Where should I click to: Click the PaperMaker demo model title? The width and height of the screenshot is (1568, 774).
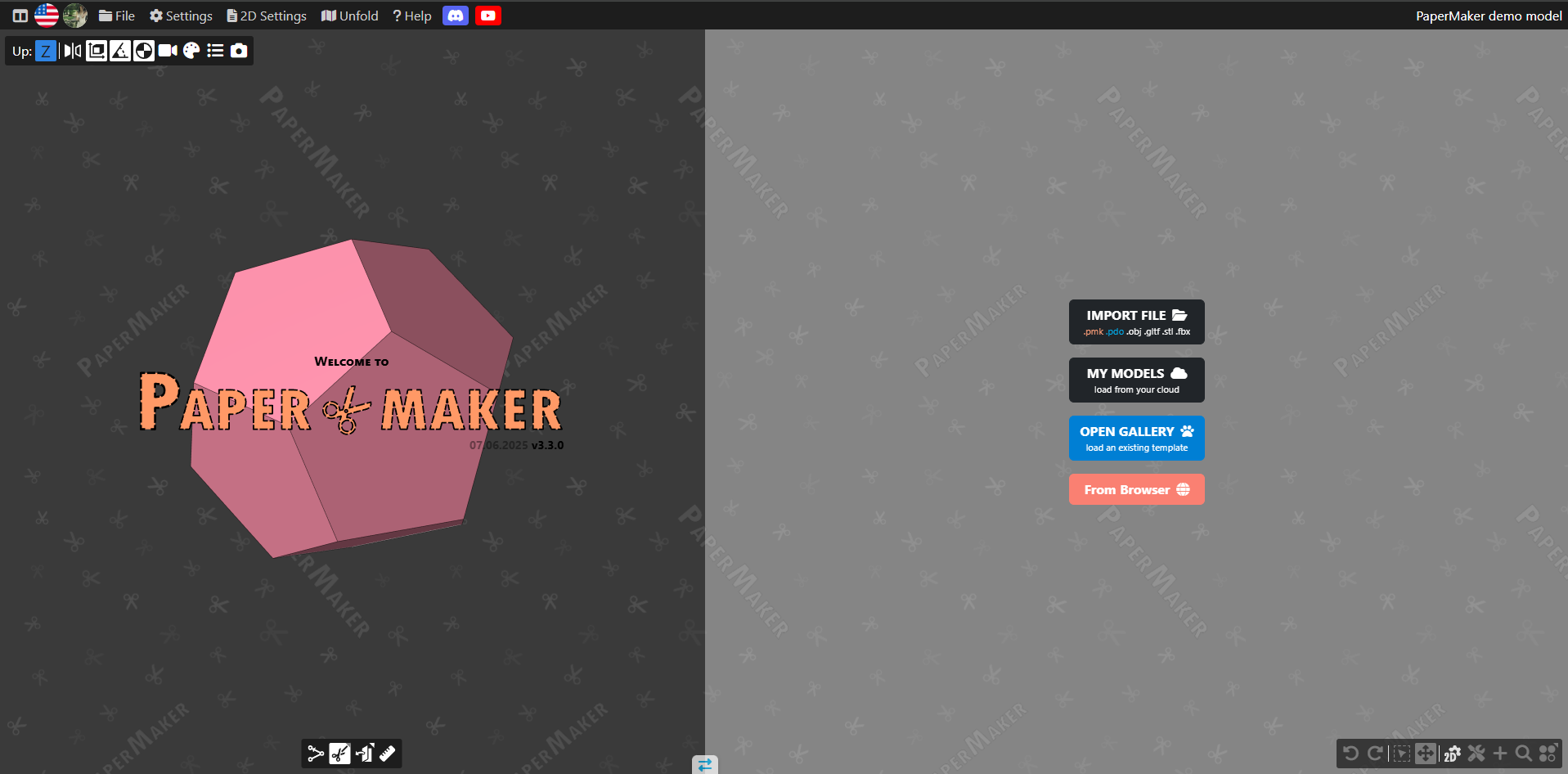click(x=1489, y=16)
